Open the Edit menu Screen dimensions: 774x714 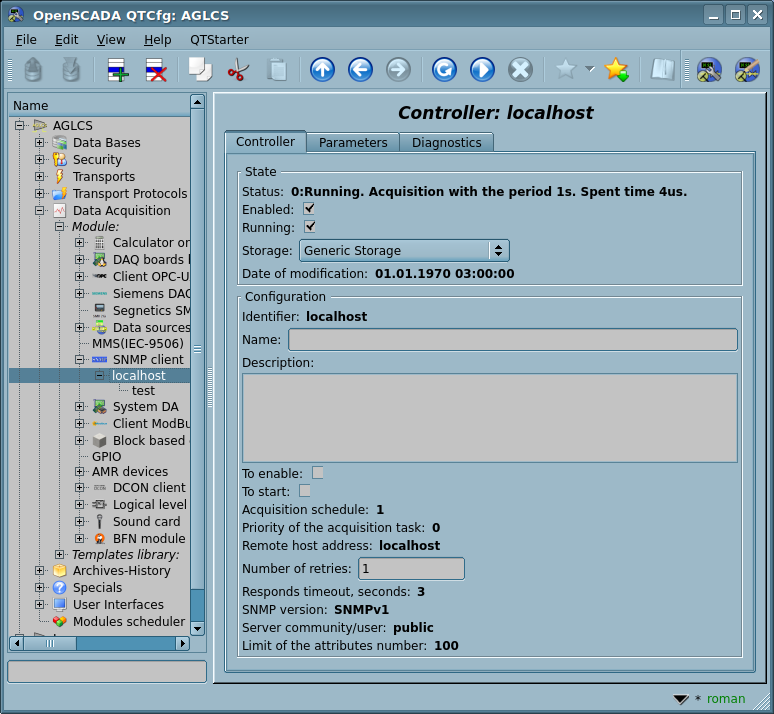pyautogui.click(x=66, y=39)
